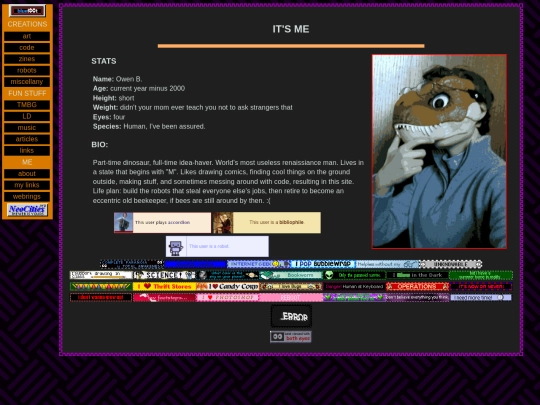Click the bibliophile userbox picture

(223, 222)
